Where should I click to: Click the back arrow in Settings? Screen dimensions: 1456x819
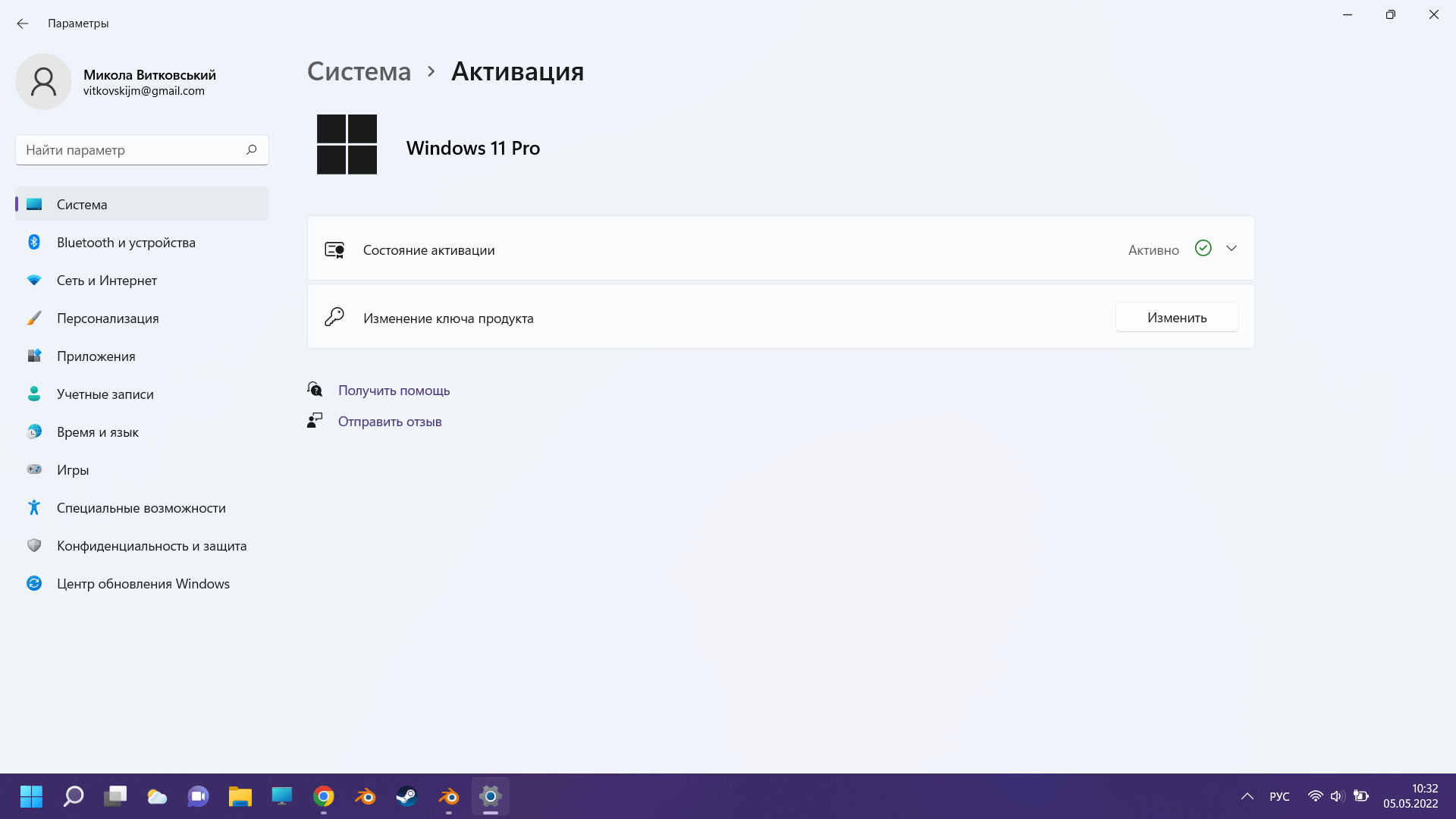pyautogui.click(x=23, y=24)
